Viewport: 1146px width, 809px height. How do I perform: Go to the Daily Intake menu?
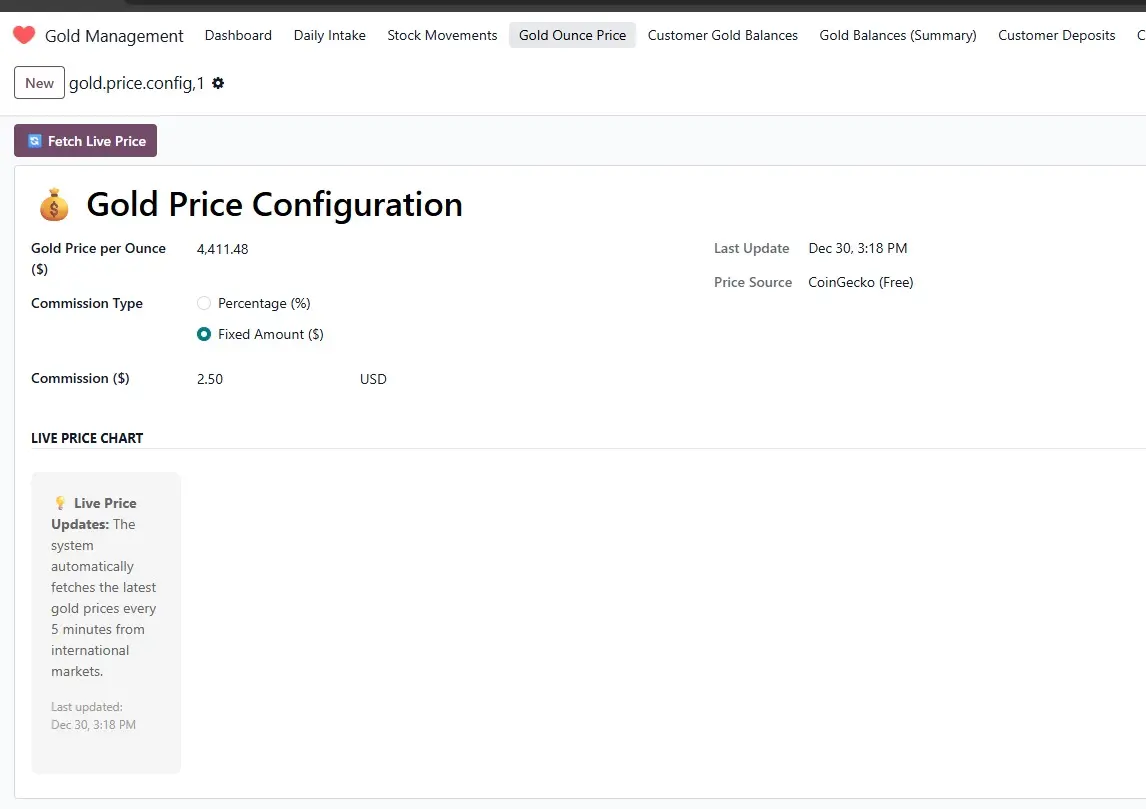point(329,35)
